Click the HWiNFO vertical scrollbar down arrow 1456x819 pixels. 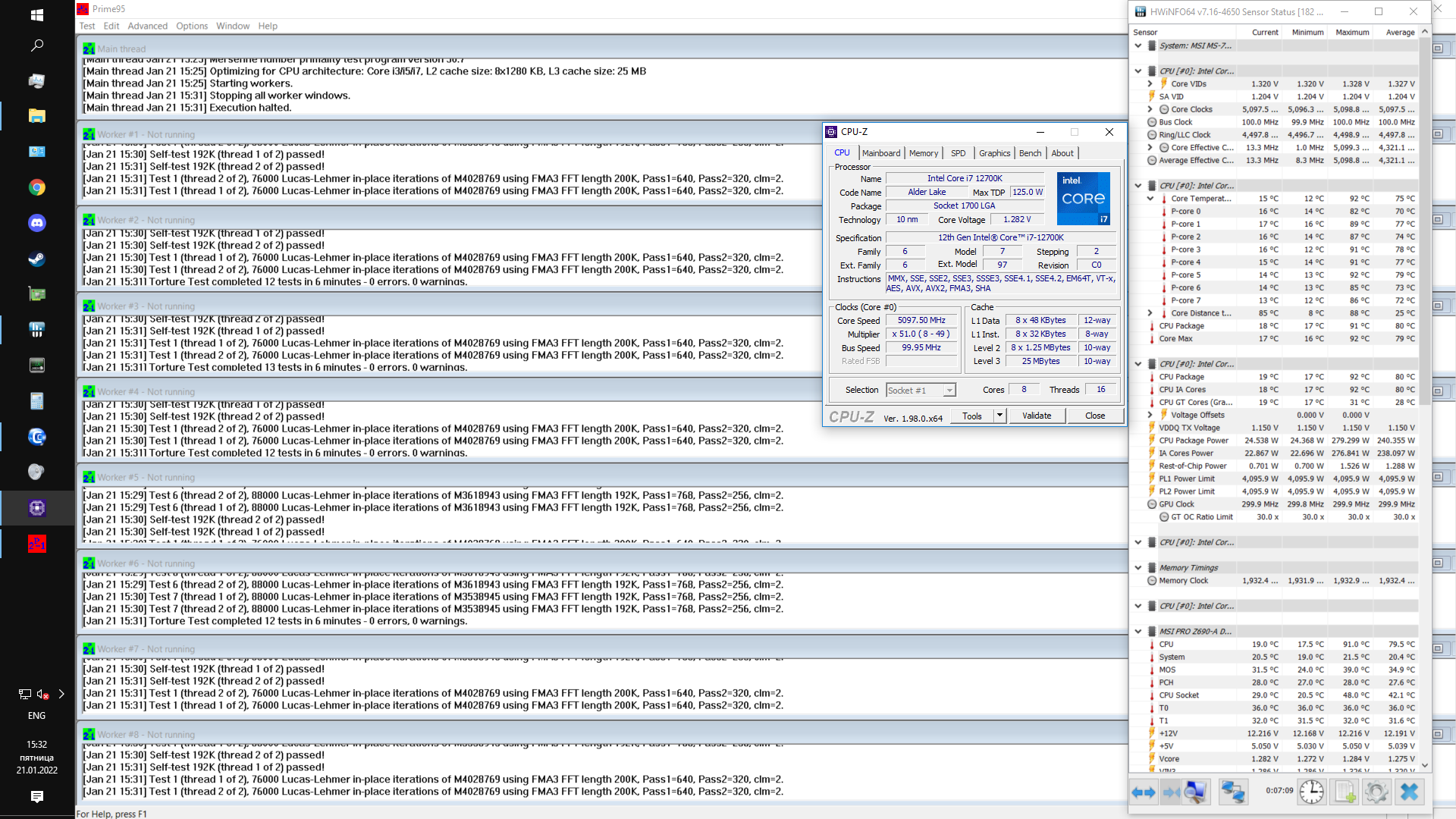coord(1424,766)
